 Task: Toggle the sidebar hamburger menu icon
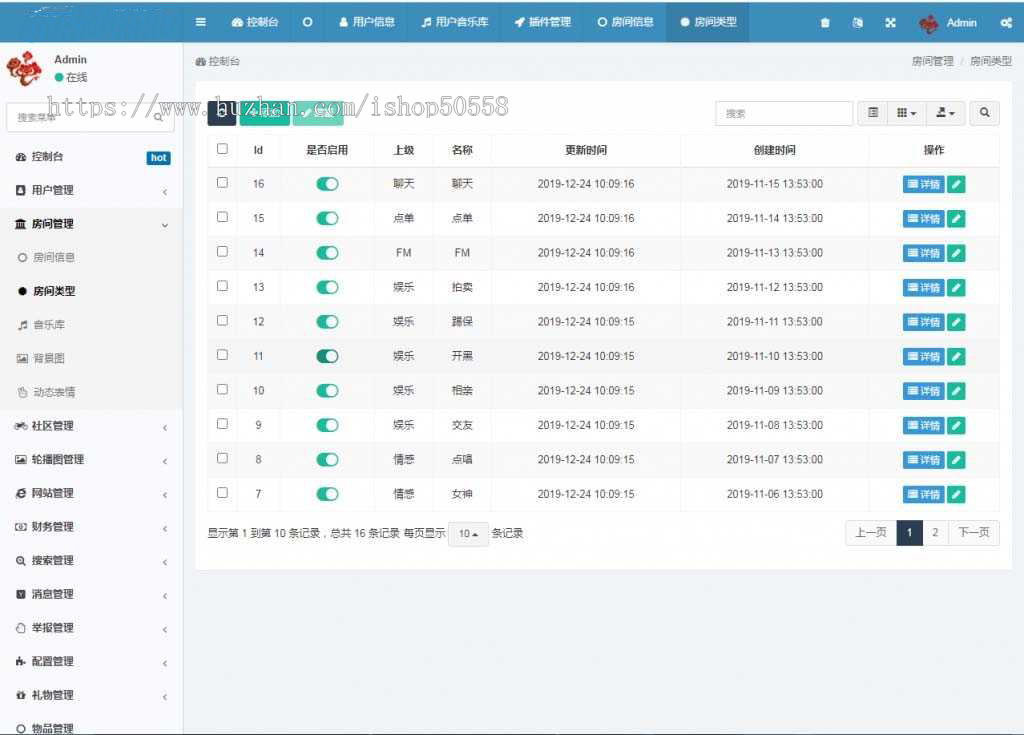[x=200, y=22]
